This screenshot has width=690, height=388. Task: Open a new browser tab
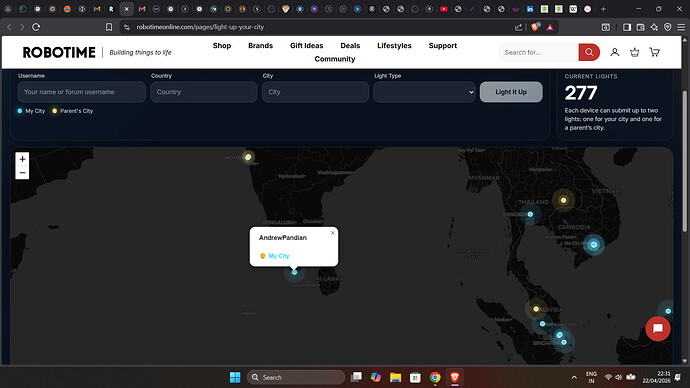pyautogui.click(x=603, y=9)
